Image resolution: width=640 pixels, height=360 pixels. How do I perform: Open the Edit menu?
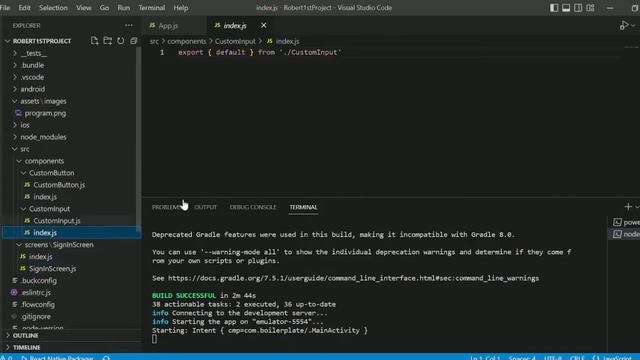coord(24,8)
